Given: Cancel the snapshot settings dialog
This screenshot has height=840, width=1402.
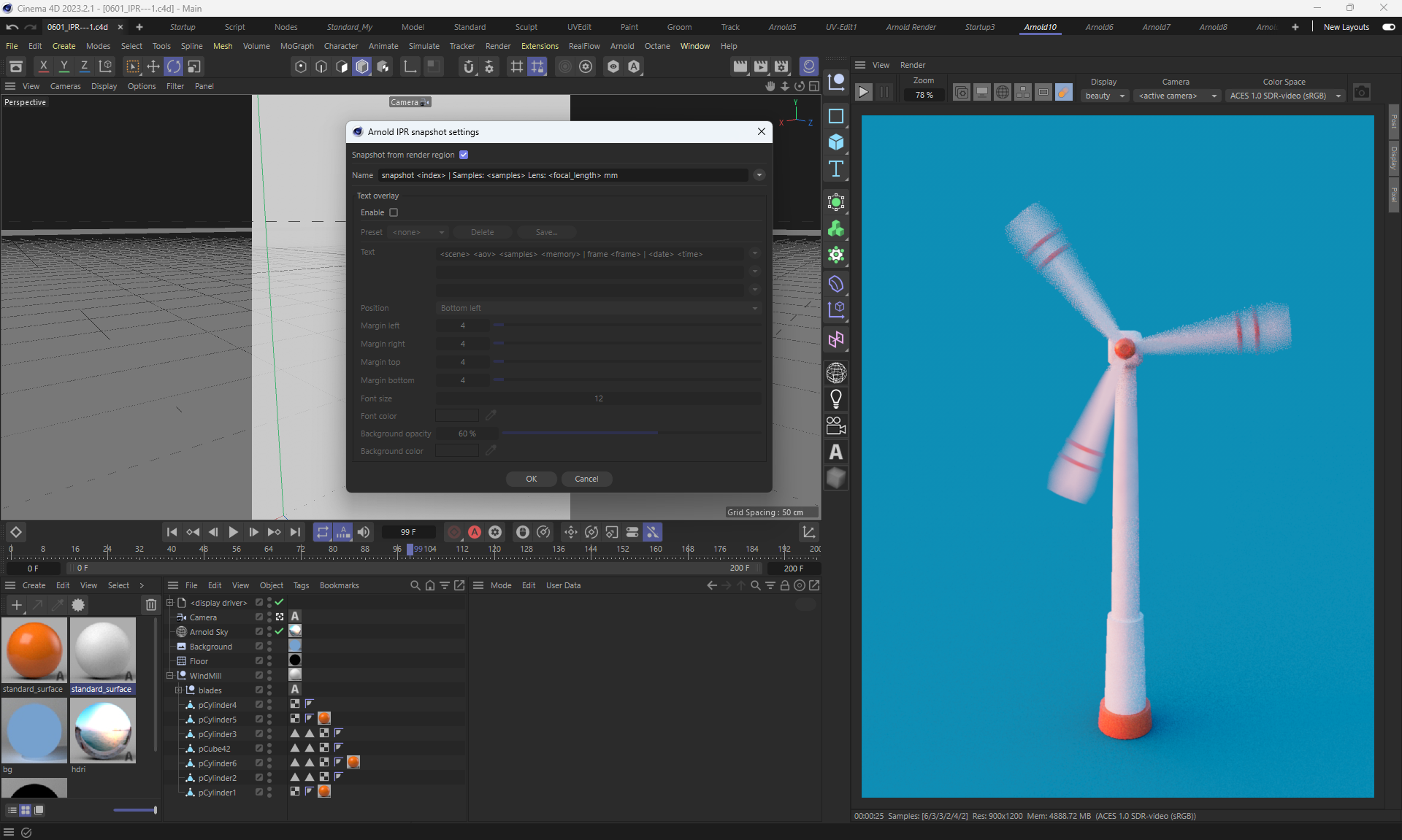Looking at the screenshot, I should click(586, 479).
